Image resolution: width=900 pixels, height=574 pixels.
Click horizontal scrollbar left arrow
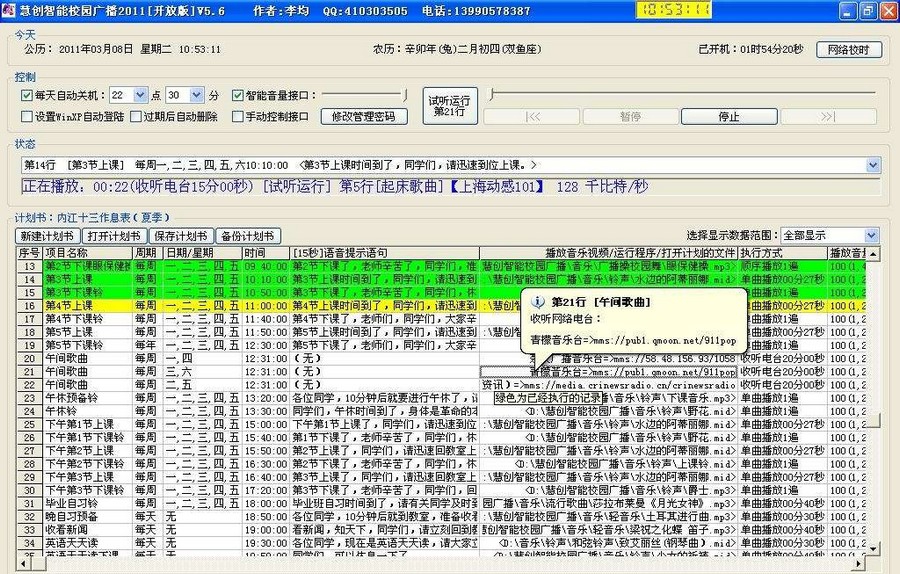tap(23, 564)
